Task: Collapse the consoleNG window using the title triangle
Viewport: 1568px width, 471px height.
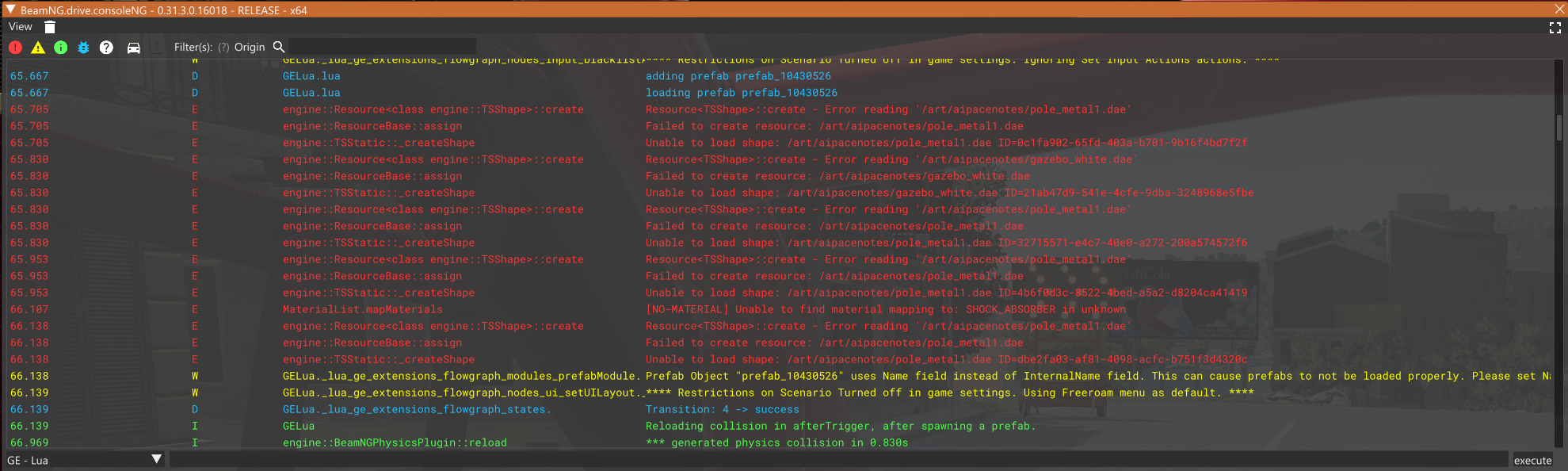Action: [10, 10]
